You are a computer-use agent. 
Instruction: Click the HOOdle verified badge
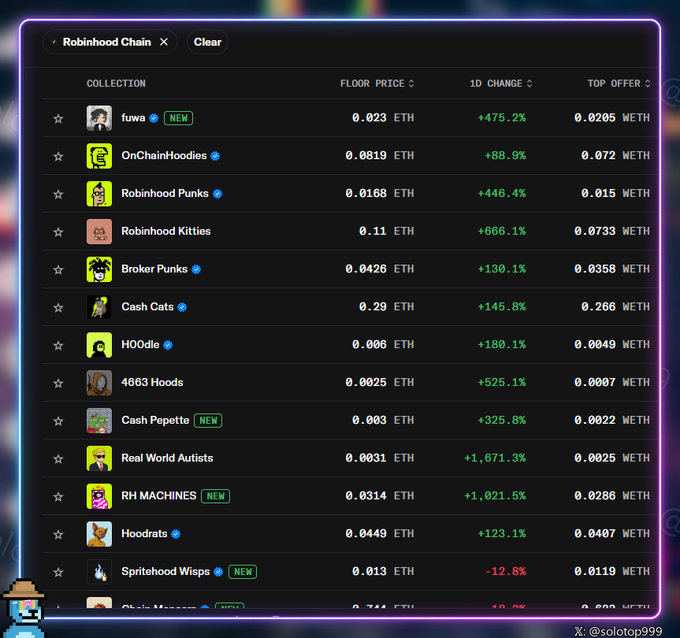tap(168, 345)
